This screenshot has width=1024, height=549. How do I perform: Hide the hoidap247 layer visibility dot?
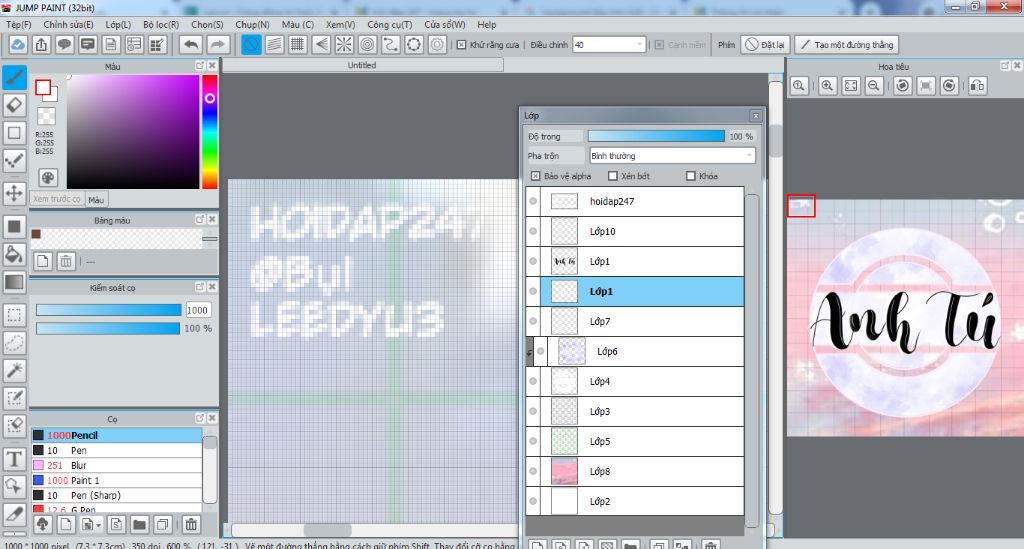(x=533, y=201)
